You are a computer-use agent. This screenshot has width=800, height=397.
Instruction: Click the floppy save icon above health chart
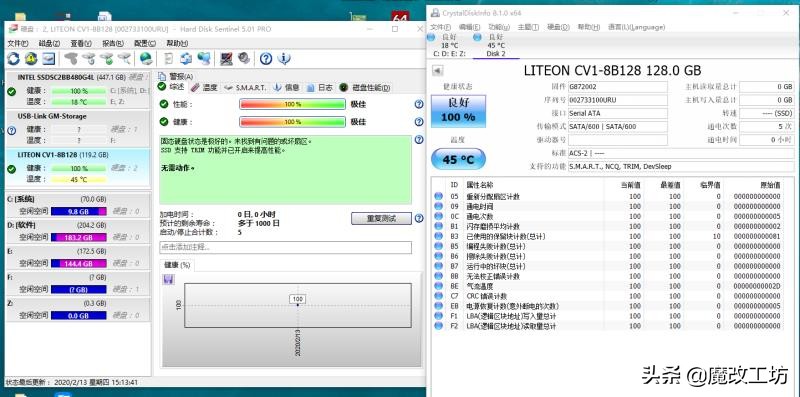(168, 279)
